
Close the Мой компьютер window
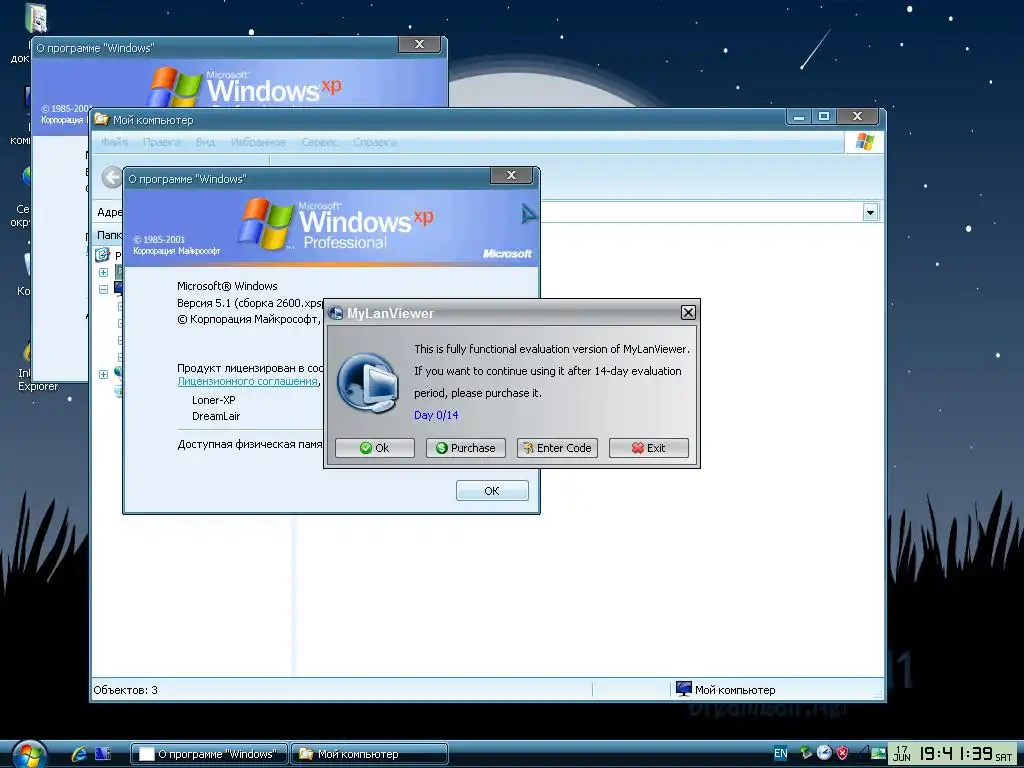tap(857, 117)
